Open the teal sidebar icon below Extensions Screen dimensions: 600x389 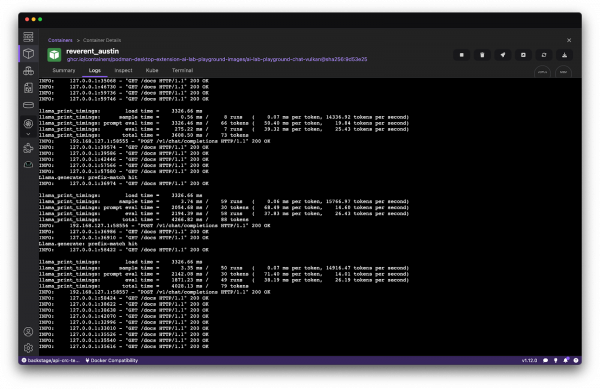click(28, 165)
